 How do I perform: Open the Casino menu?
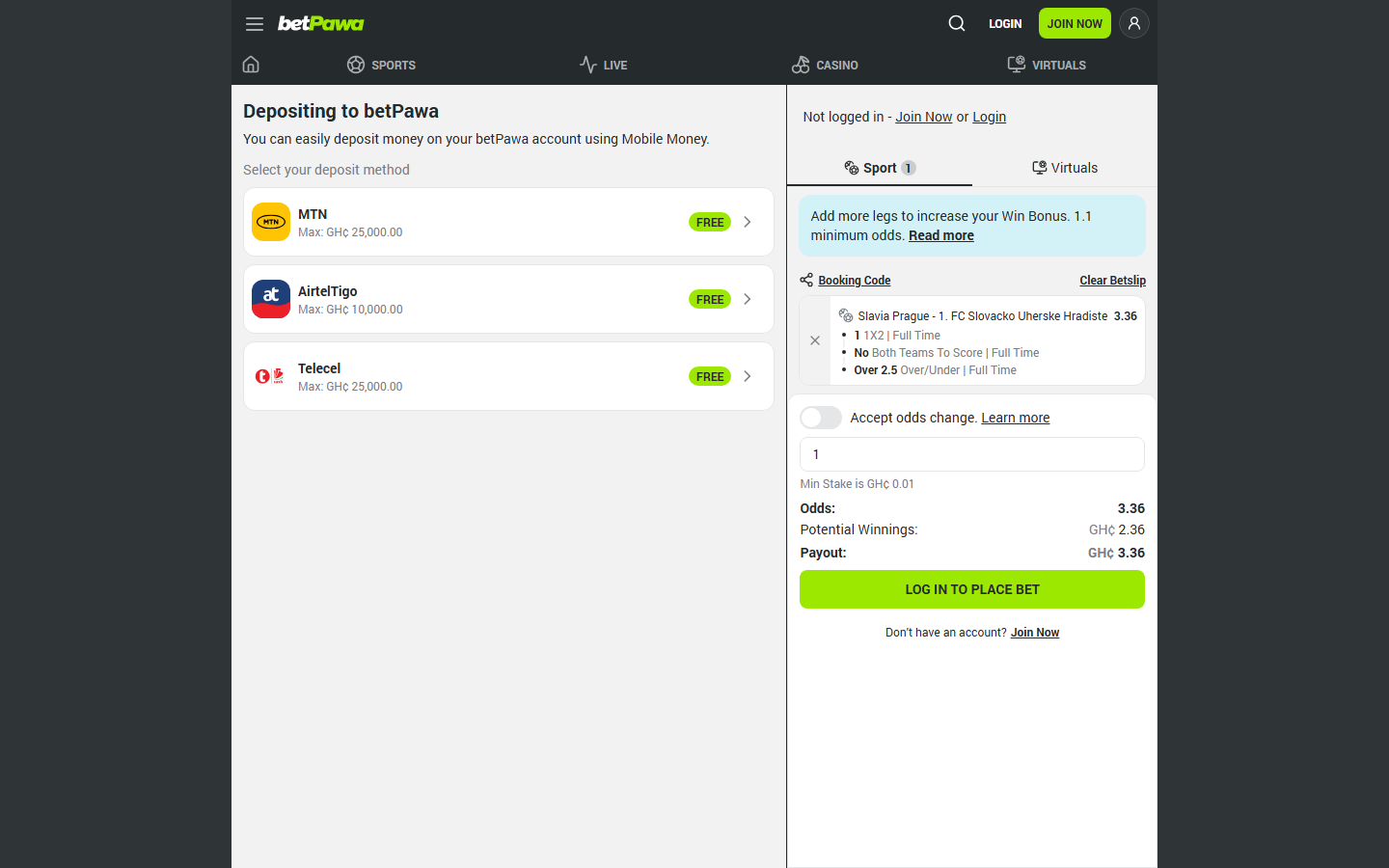click(x=825, y=65)
